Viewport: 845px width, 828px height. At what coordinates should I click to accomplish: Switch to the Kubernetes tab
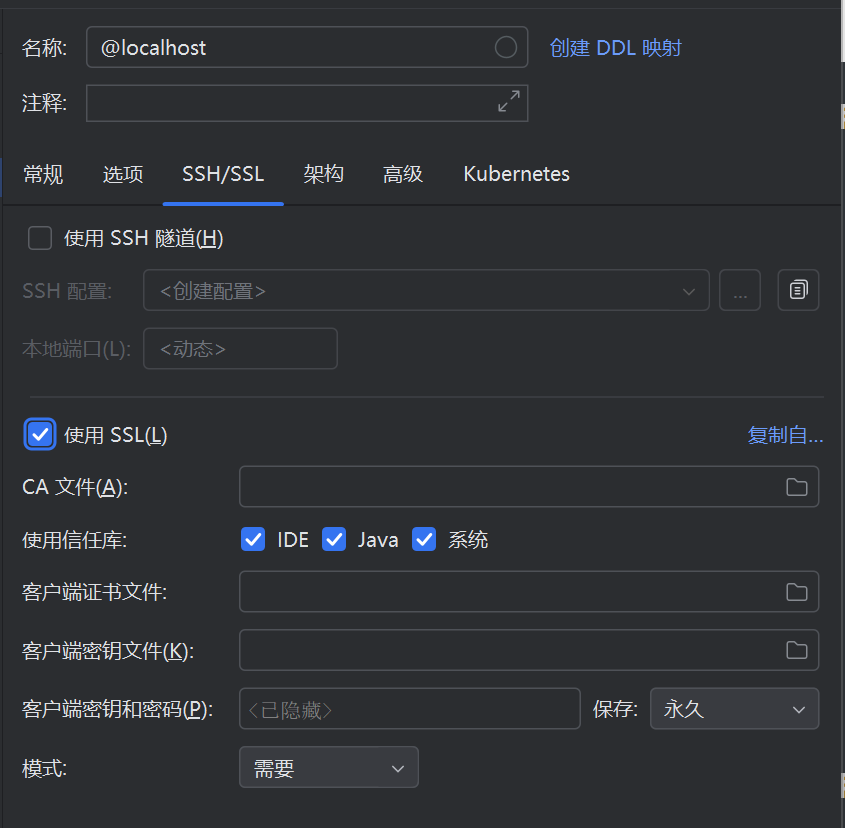[516, 174]
